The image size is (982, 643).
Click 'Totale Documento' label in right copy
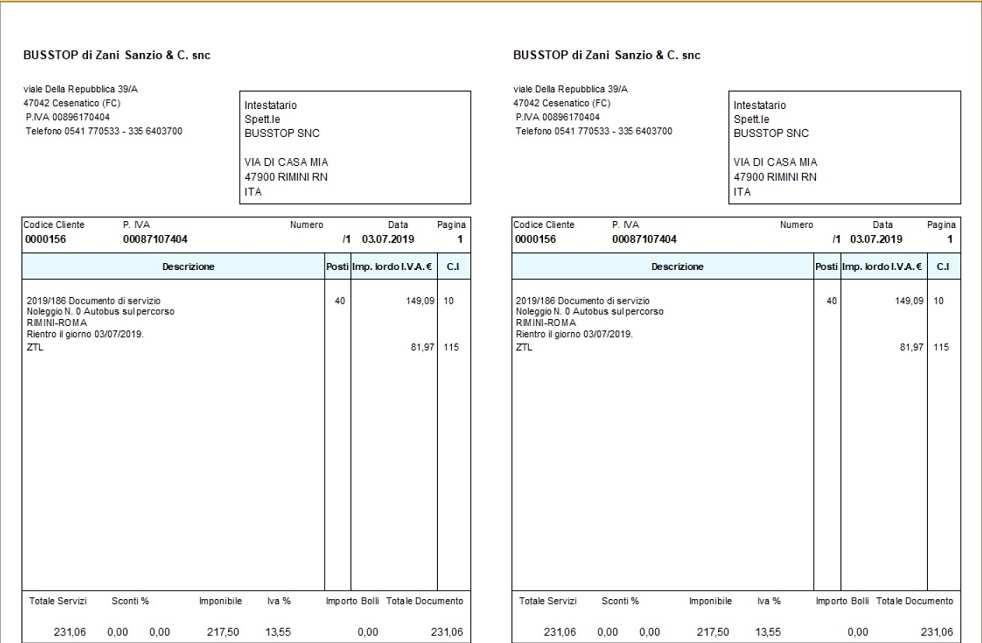(x=914, y=601)
